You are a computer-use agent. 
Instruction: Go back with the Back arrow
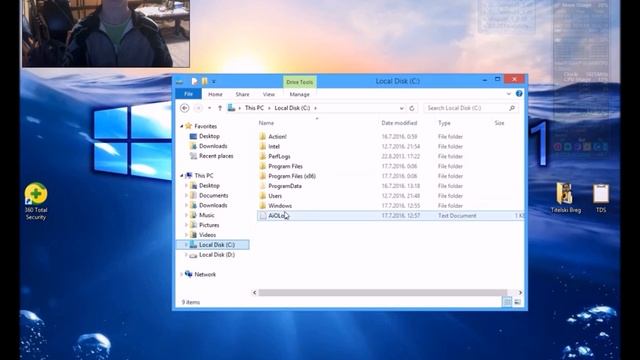coord(184,108)
